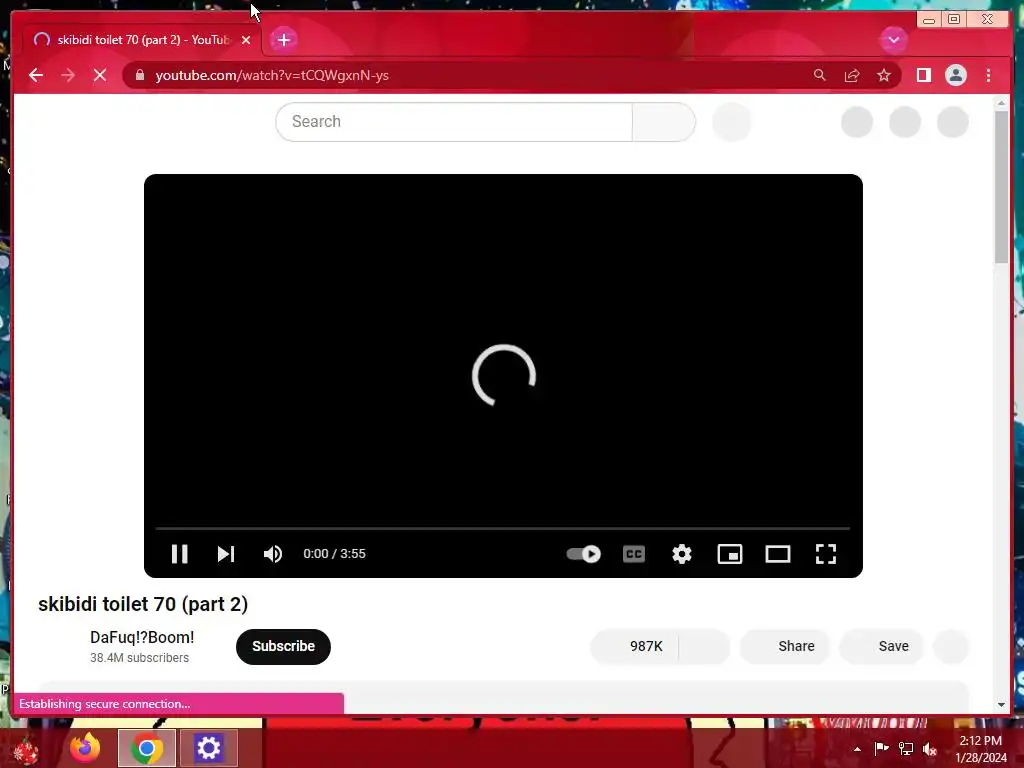Click the video title text
Viewport: 1024px width, 768px height.
[143, 604]
